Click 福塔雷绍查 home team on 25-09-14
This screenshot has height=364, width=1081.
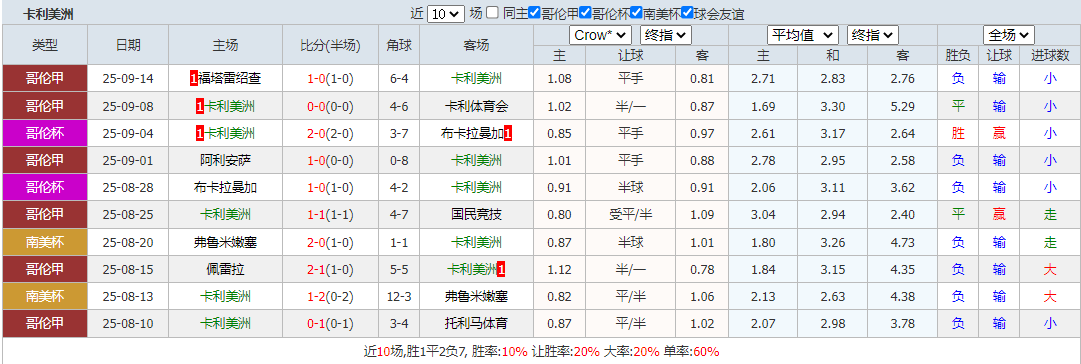[x=230, y=79]
